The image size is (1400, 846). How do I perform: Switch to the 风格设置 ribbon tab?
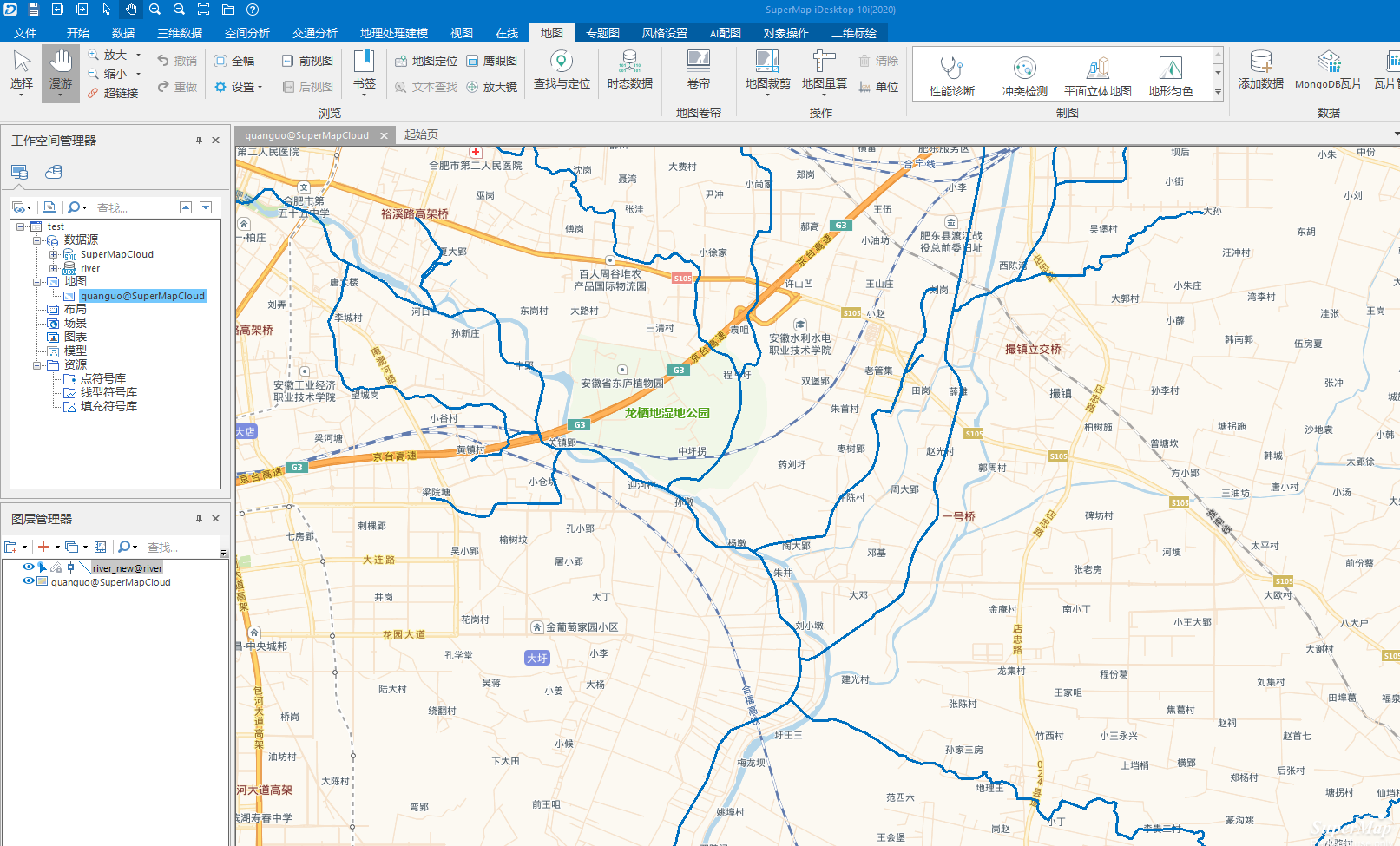point(665,33)
